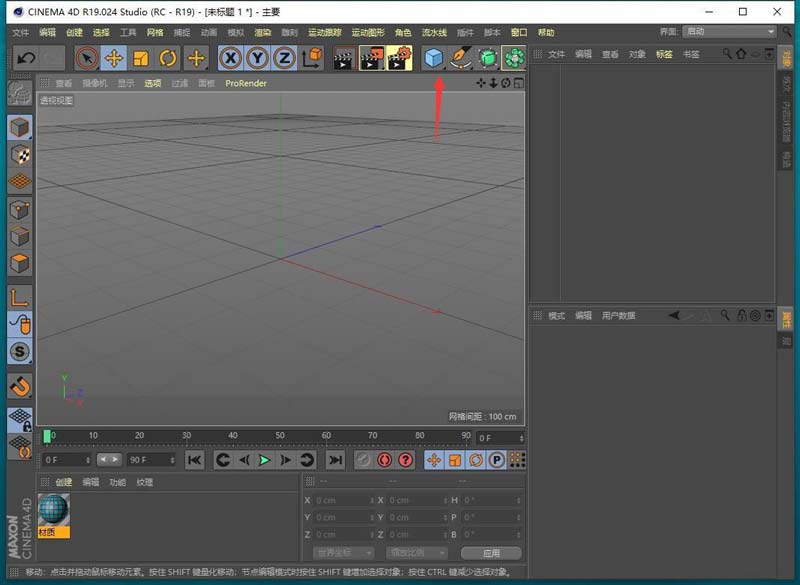
Task: Open object manager 对象 menu
Action: click(x=637, y=54)
